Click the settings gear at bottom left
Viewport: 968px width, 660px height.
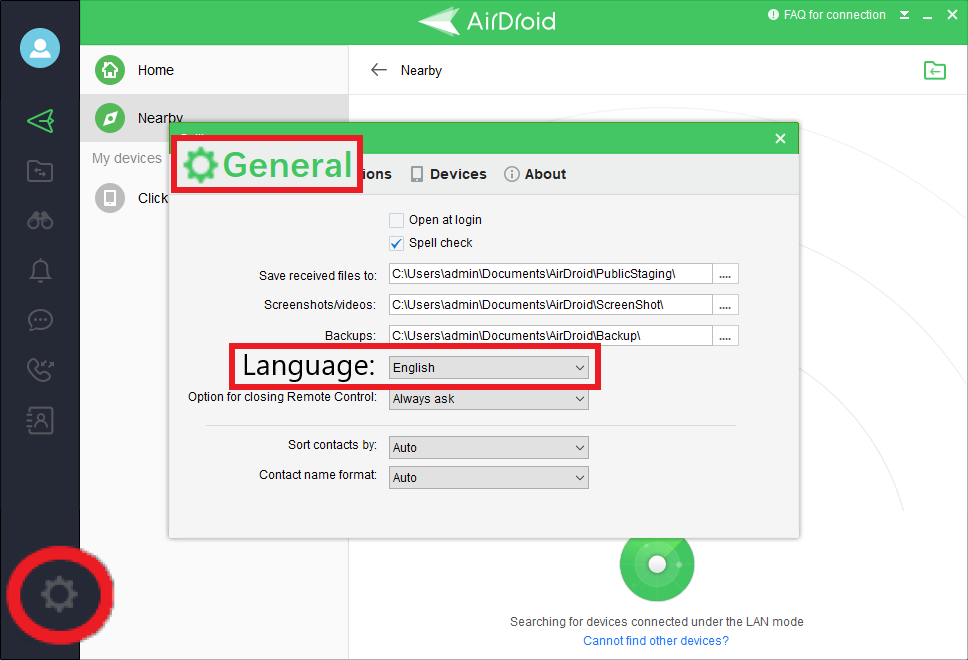tap(58, 594)
